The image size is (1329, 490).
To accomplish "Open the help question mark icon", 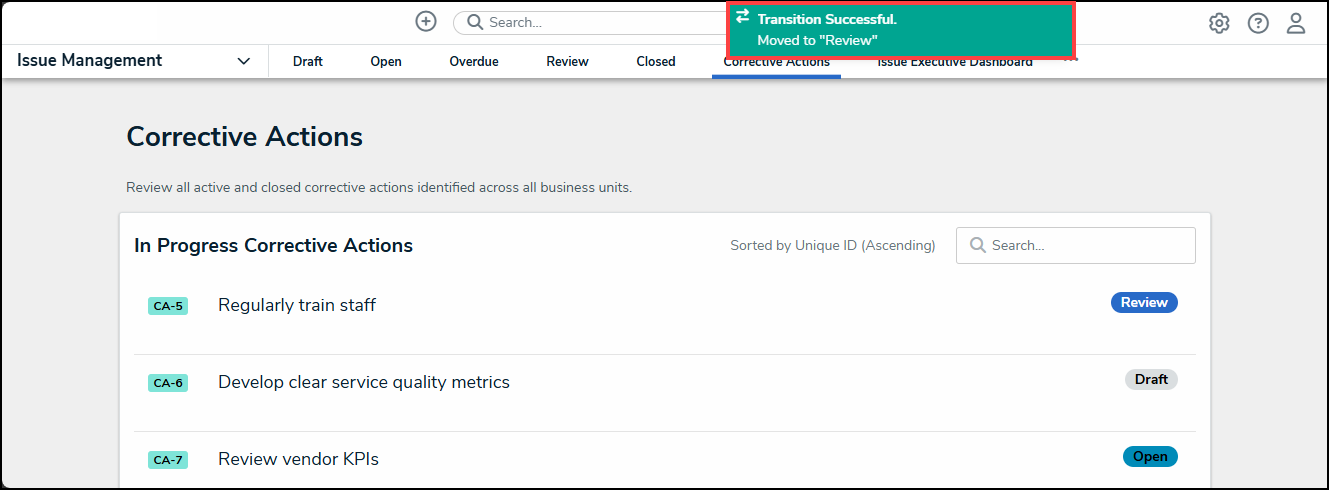I will pyautogui.click(x=1258, y=23).
